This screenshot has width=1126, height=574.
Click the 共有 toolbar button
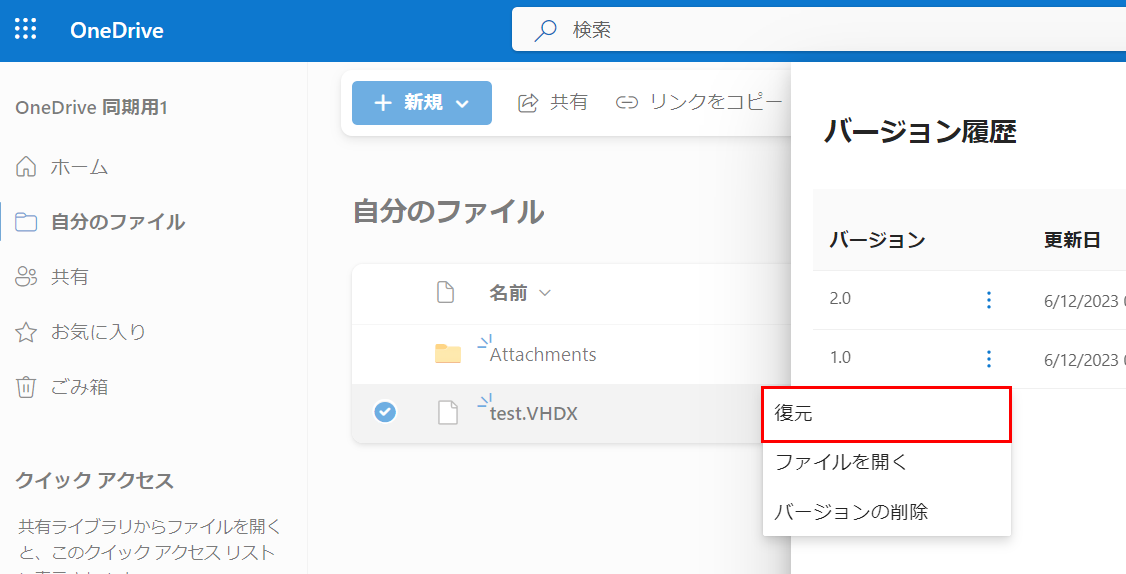click(552, 103)
